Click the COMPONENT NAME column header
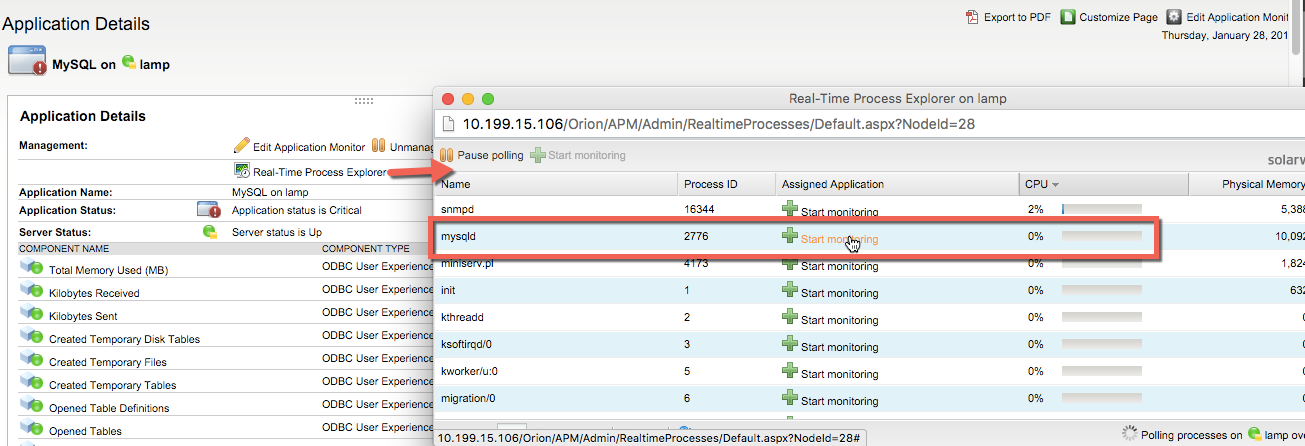Viewport: 1305px width, 446px height. 64,248
